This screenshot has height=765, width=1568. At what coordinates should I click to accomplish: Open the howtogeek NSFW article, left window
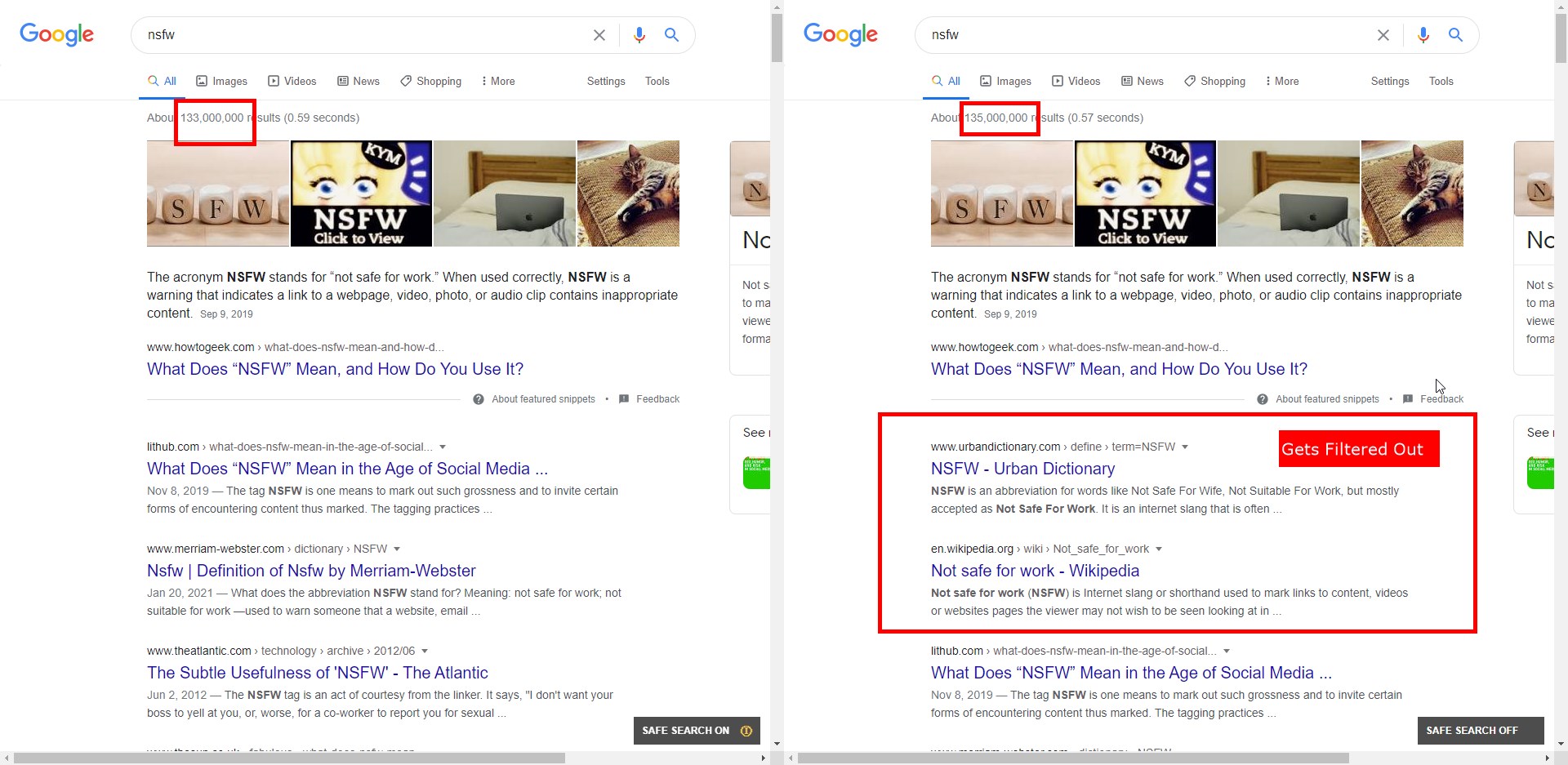[335, 369]
